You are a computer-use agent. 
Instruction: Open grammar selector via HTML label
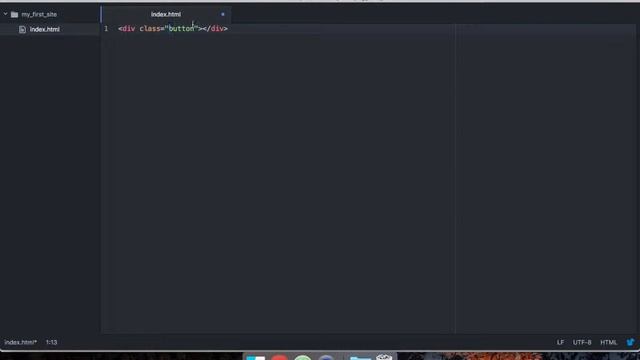[x=609, y=342]
